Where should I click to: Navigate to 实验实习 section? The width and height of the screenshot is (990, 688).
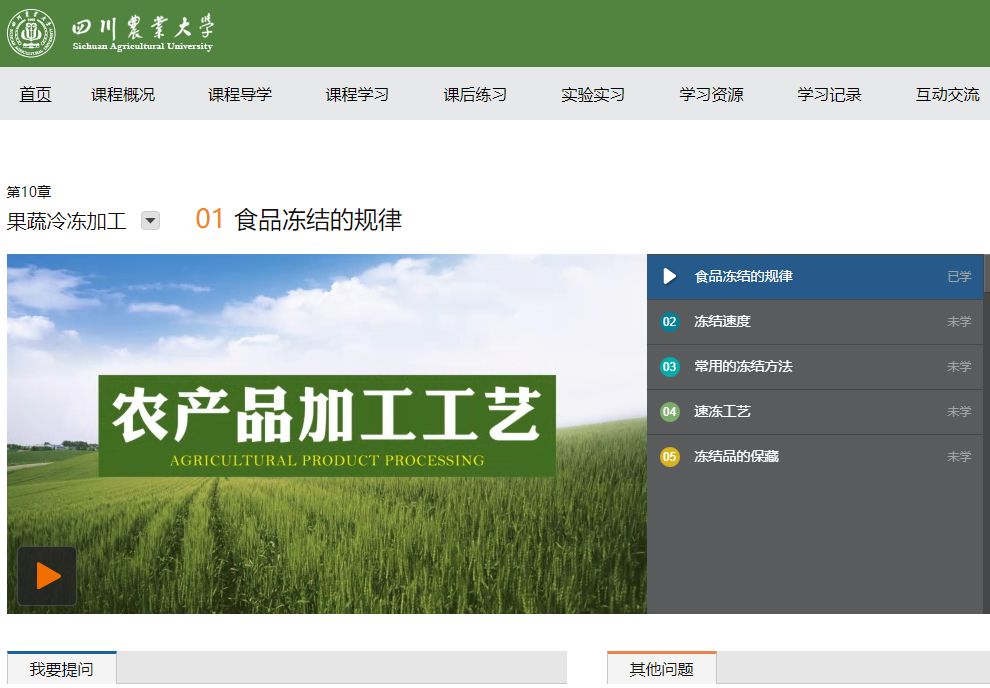(593, 95)
